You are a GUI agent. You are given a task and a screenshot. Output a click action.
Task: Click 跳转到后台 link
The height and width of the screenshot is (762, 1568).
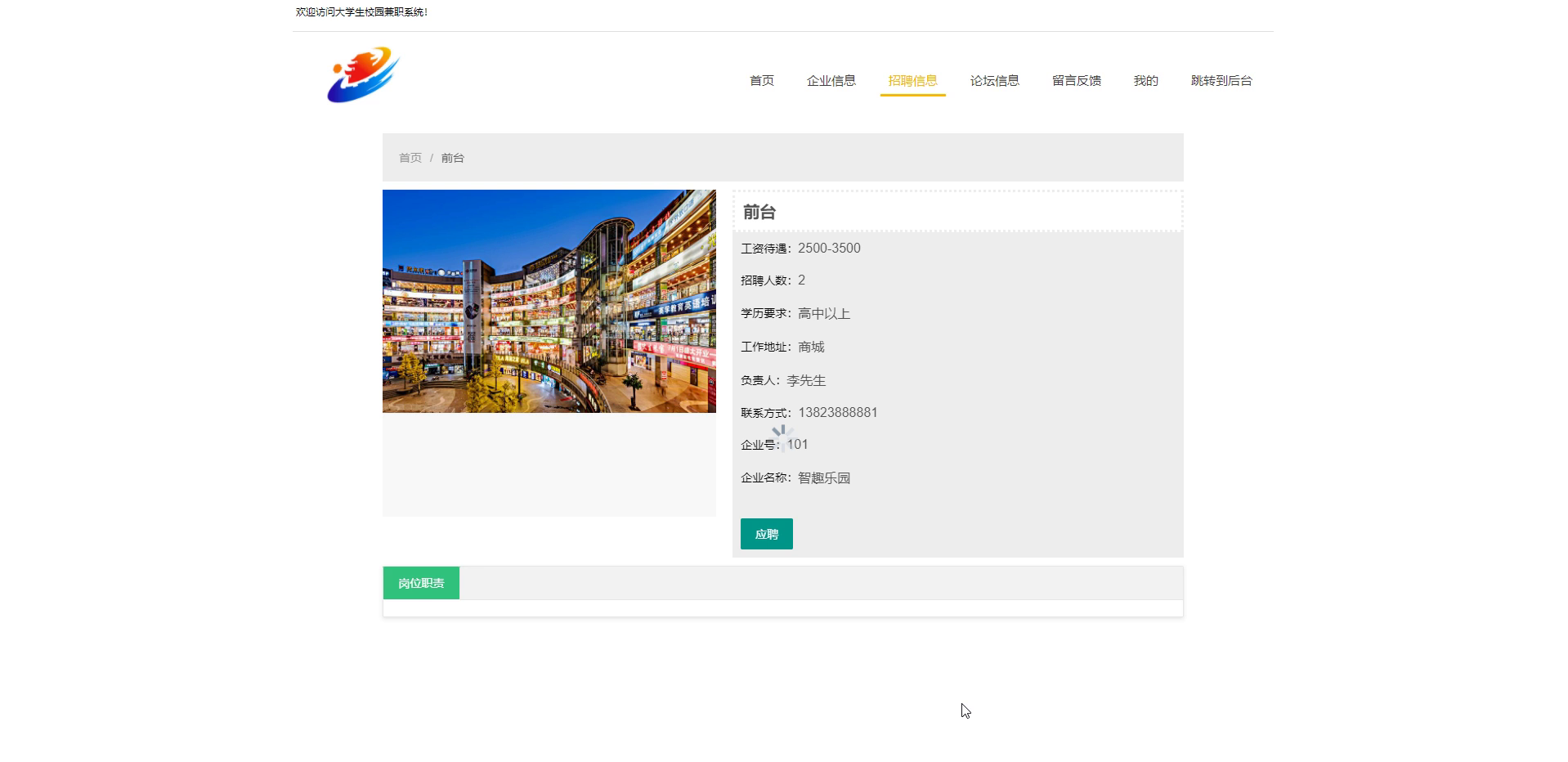(1221, 80)
